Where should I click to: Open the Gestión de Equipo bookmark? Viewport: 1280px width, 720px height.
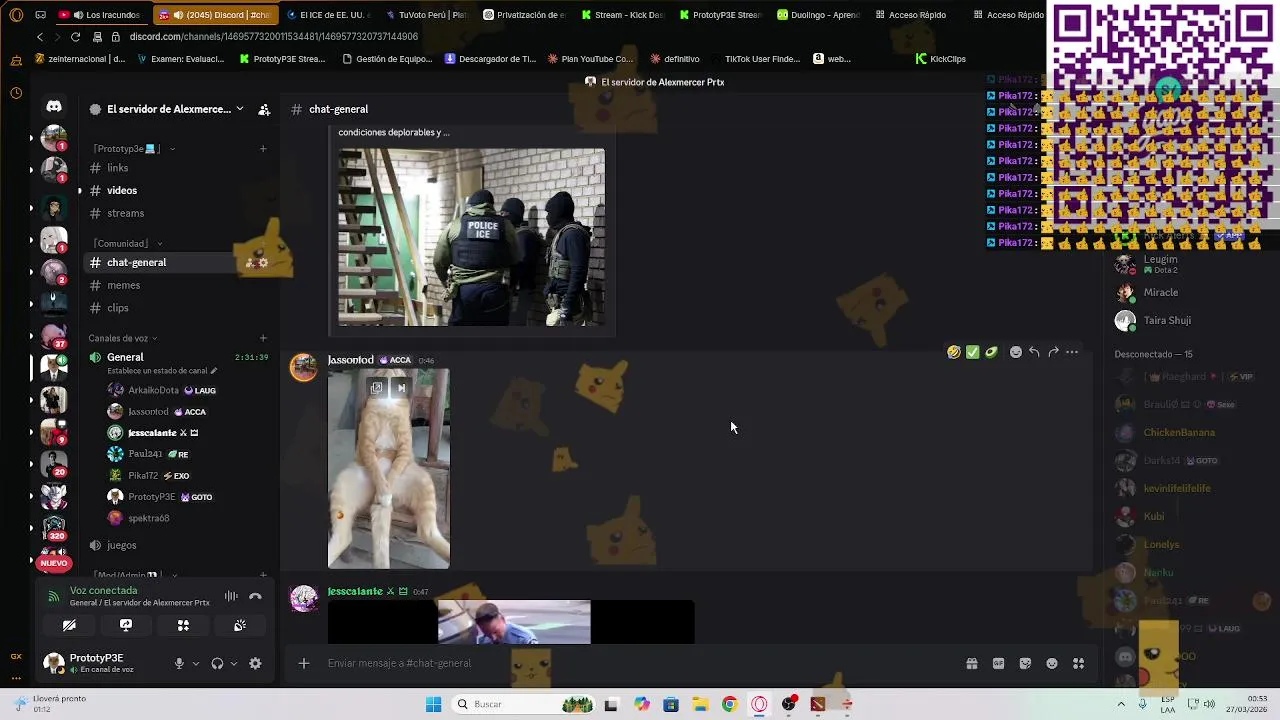point(387,59)
